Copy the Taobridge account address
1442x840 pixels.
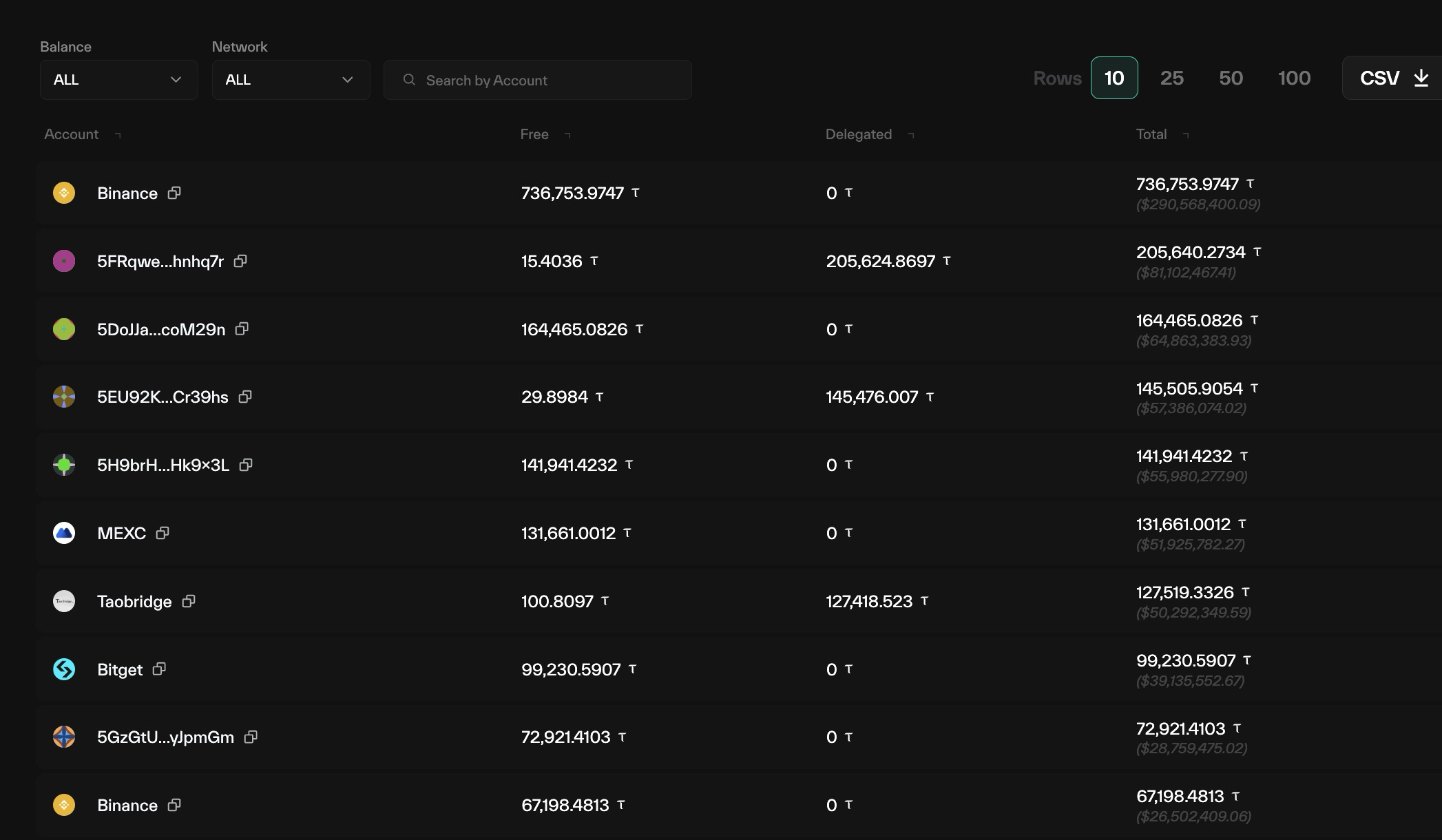pyautogui.click(x=189, y=601)
